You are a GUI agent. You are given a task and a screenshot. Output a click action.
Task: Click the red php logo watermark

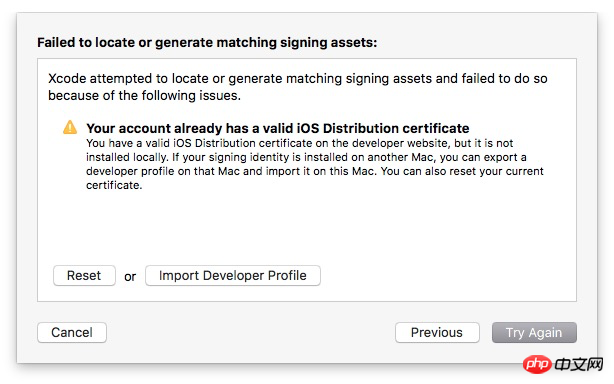tap(537, 365)
